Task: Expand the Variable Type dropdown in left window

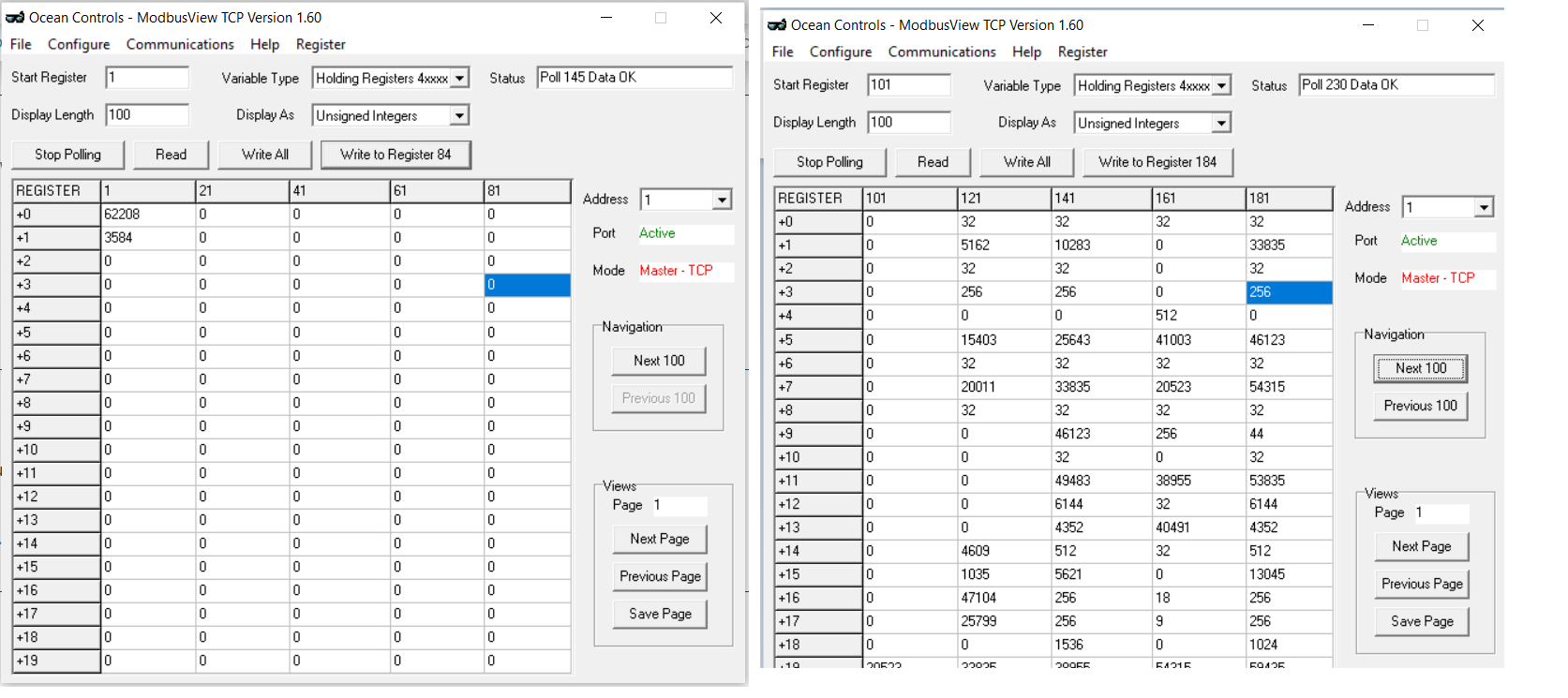Action: coord(459,79)
